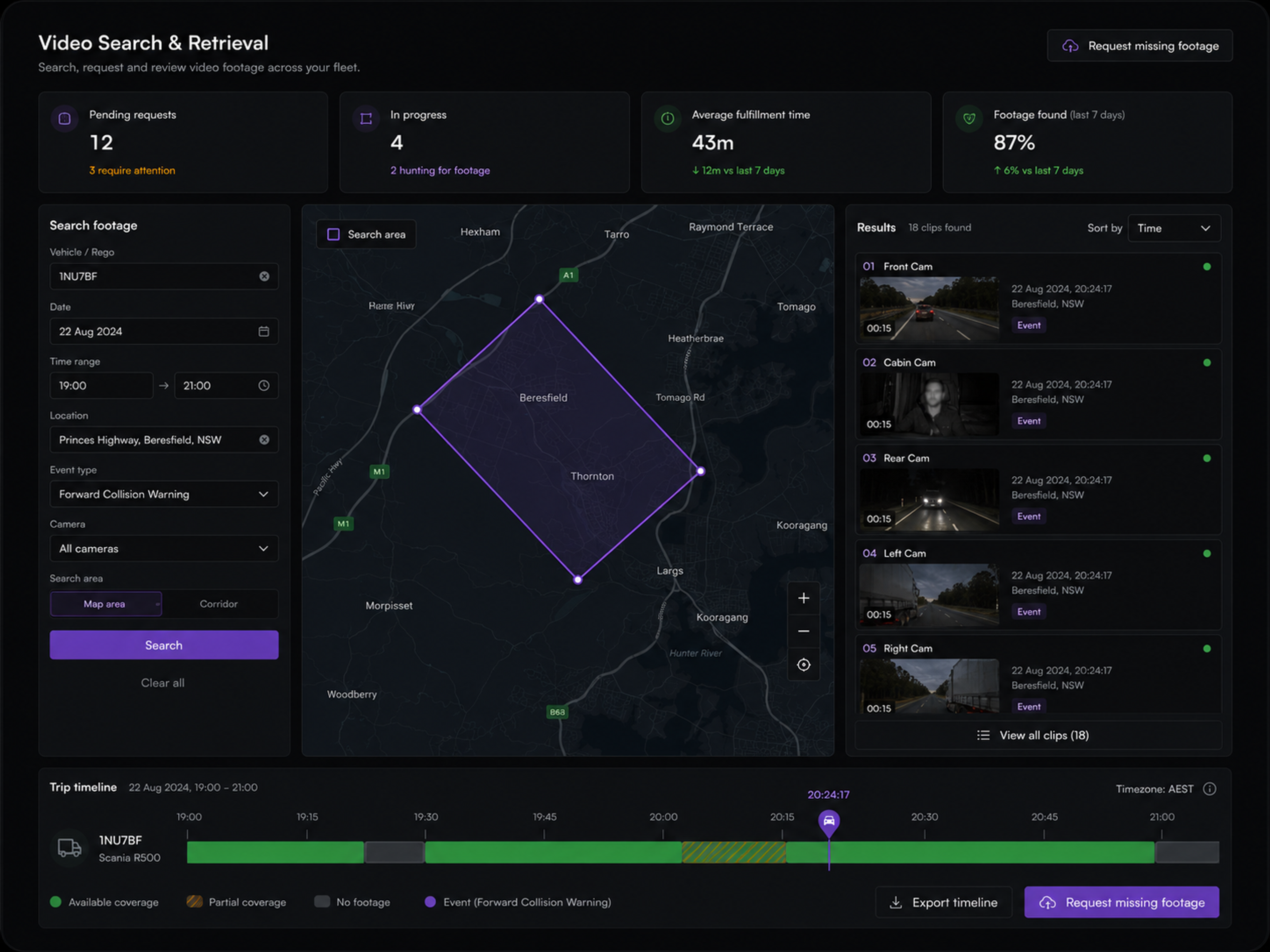The height and width of the screenshot is (952, 1270).
Task: Click the Partial coverage legend swatch
Action: click(x=194, y=901)
